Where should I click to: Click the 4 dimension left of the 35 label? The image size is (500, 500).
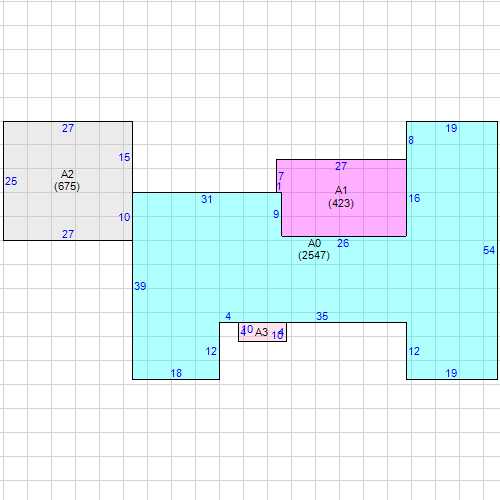pos(228,316)
